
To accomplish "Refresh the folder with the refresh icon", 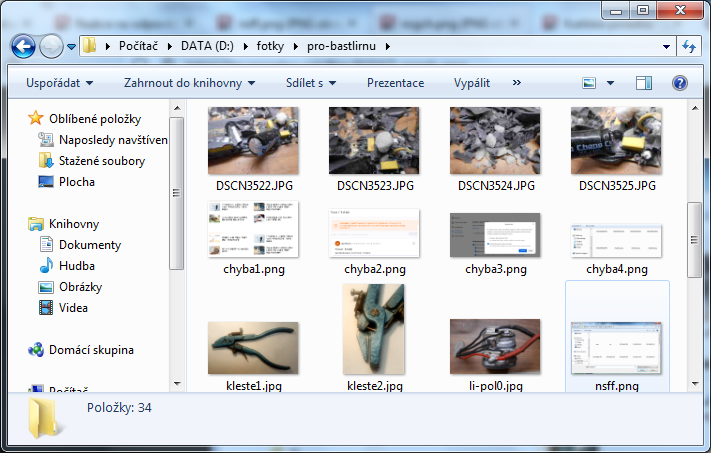I will coord(689,46).
